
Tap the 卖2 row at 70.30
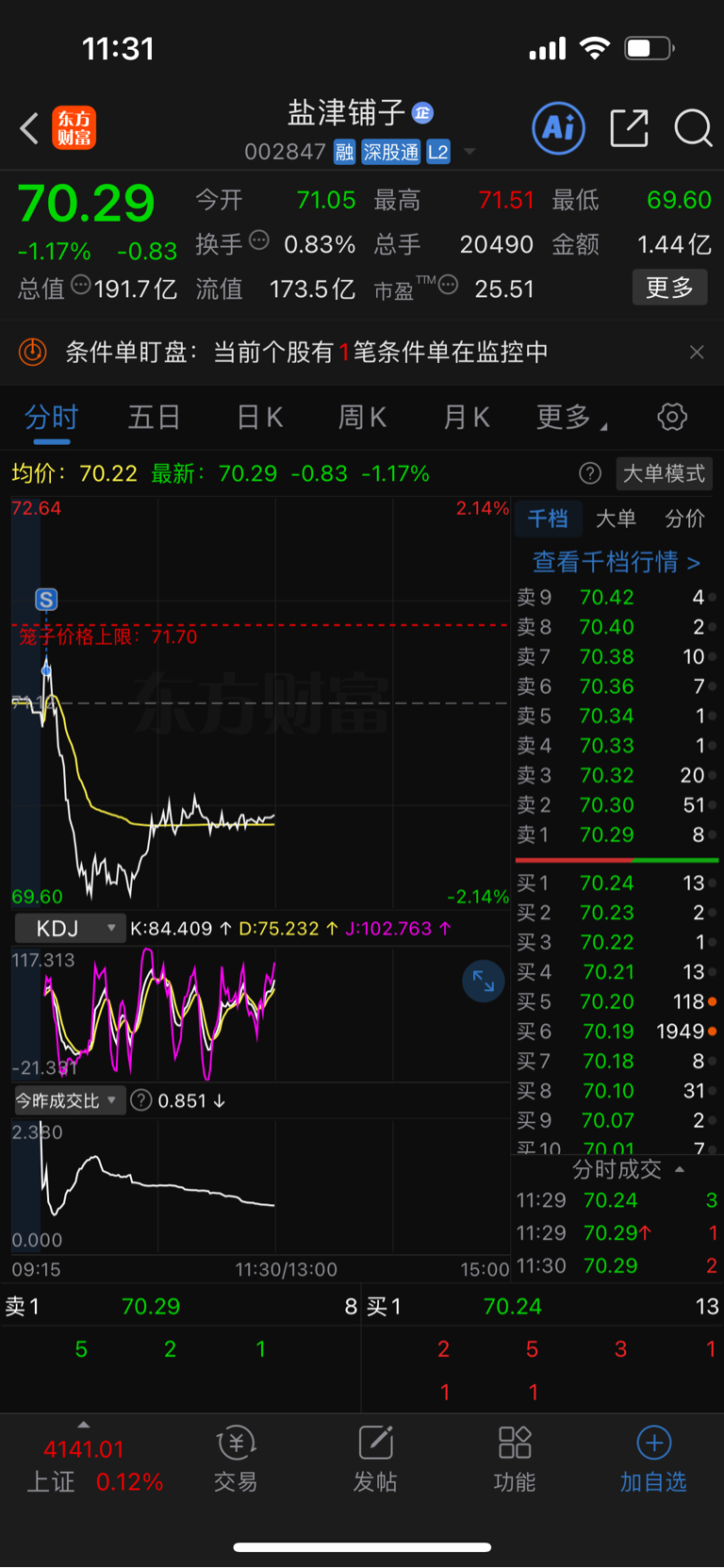tap(616, 805)
